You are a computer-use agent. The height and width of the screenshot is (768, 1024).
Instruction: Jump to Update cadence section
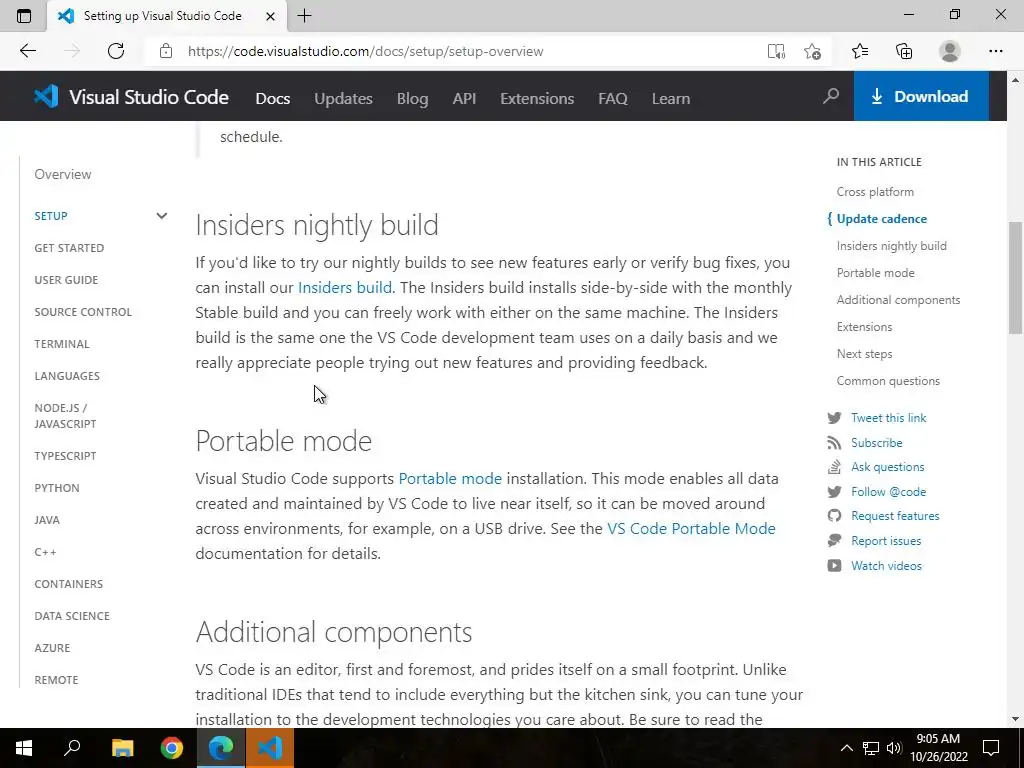(882, 219)
